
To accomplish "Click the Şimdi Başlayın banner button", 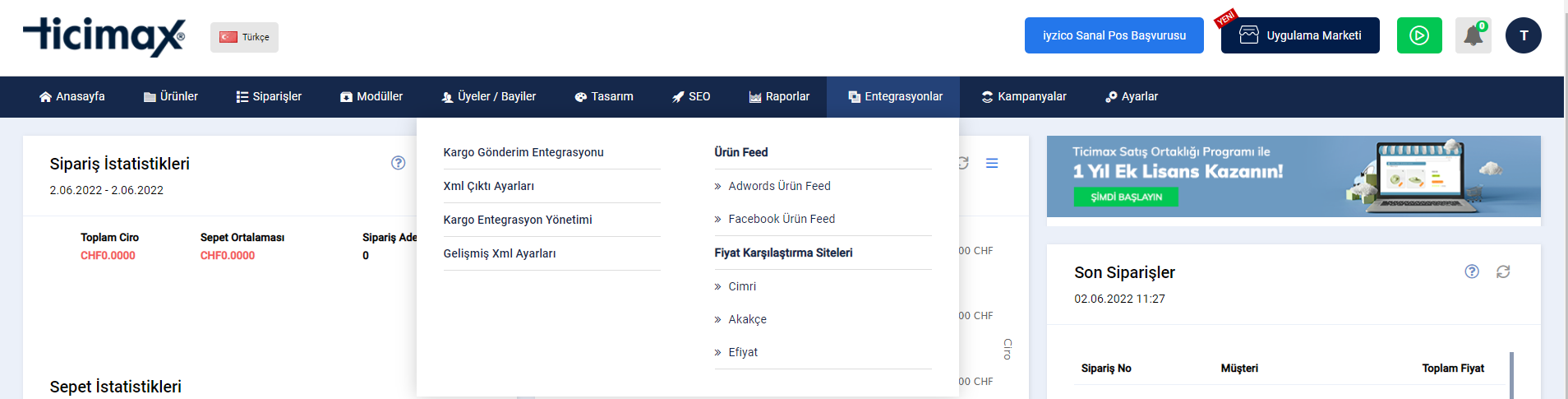I will pyautogui.click(x=1126, y=197).
